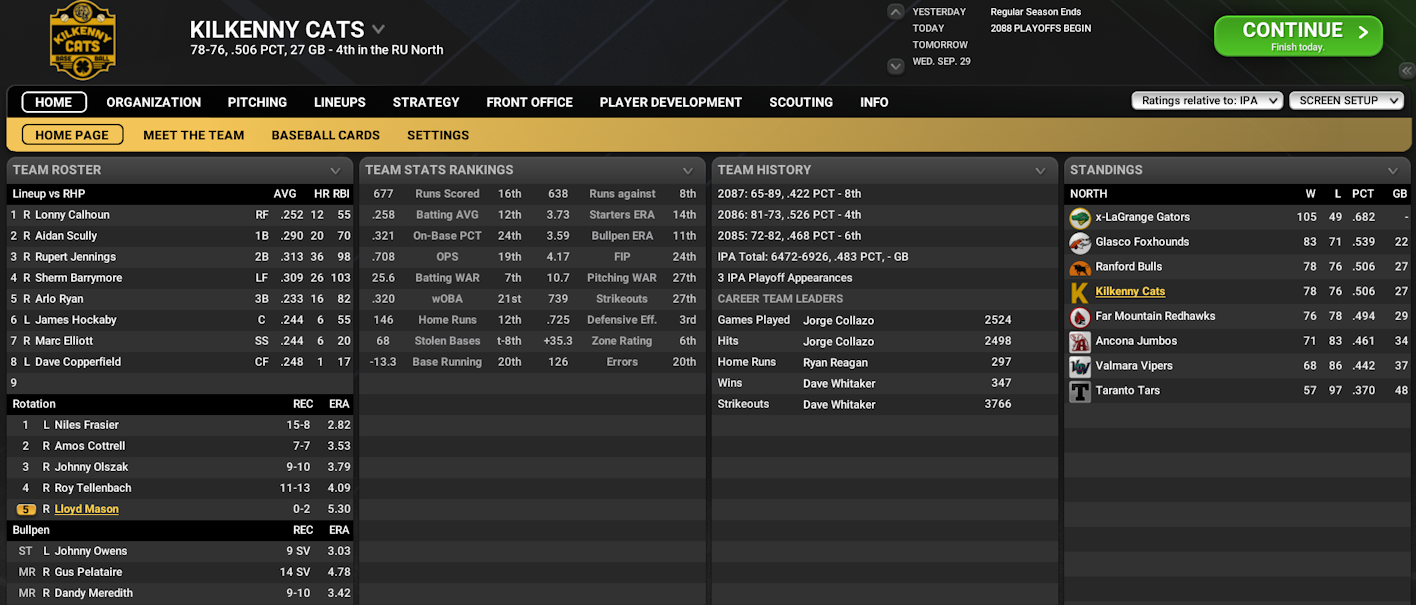Screen dimensions: 1416x605
Task: Click player Marc Elliott in lineup
Action: (x=66, y=341)
